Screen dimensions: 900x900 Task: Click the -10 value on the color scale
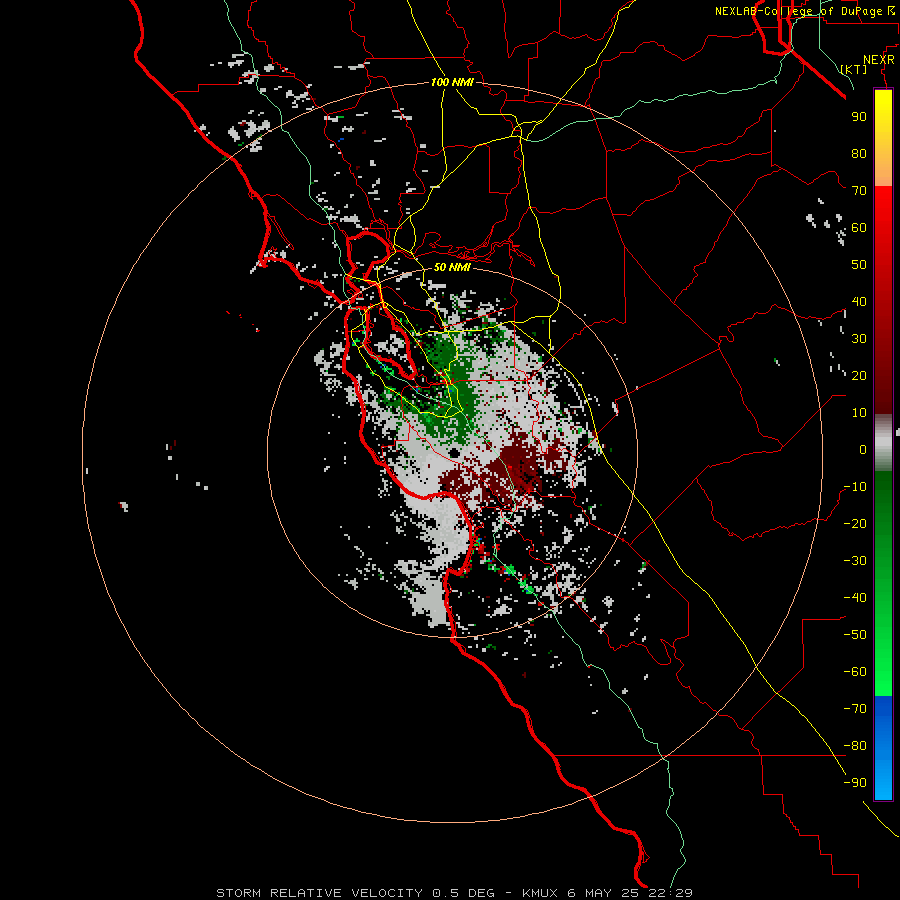tap(855, 487)
